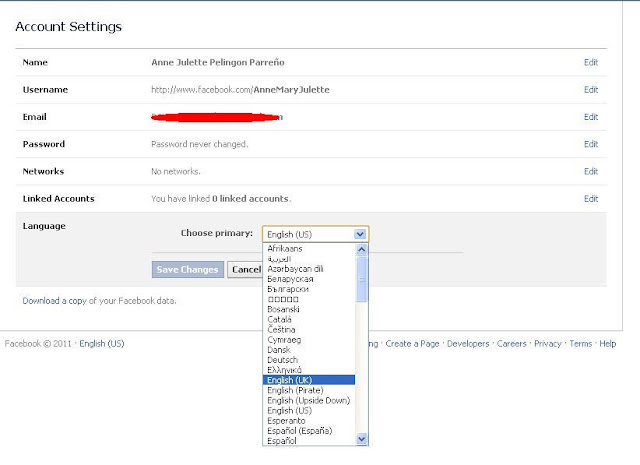This screenshot has width=640, height=465.
Task: Grab the language list scrollbar thumb
Action: coord(362,280)
